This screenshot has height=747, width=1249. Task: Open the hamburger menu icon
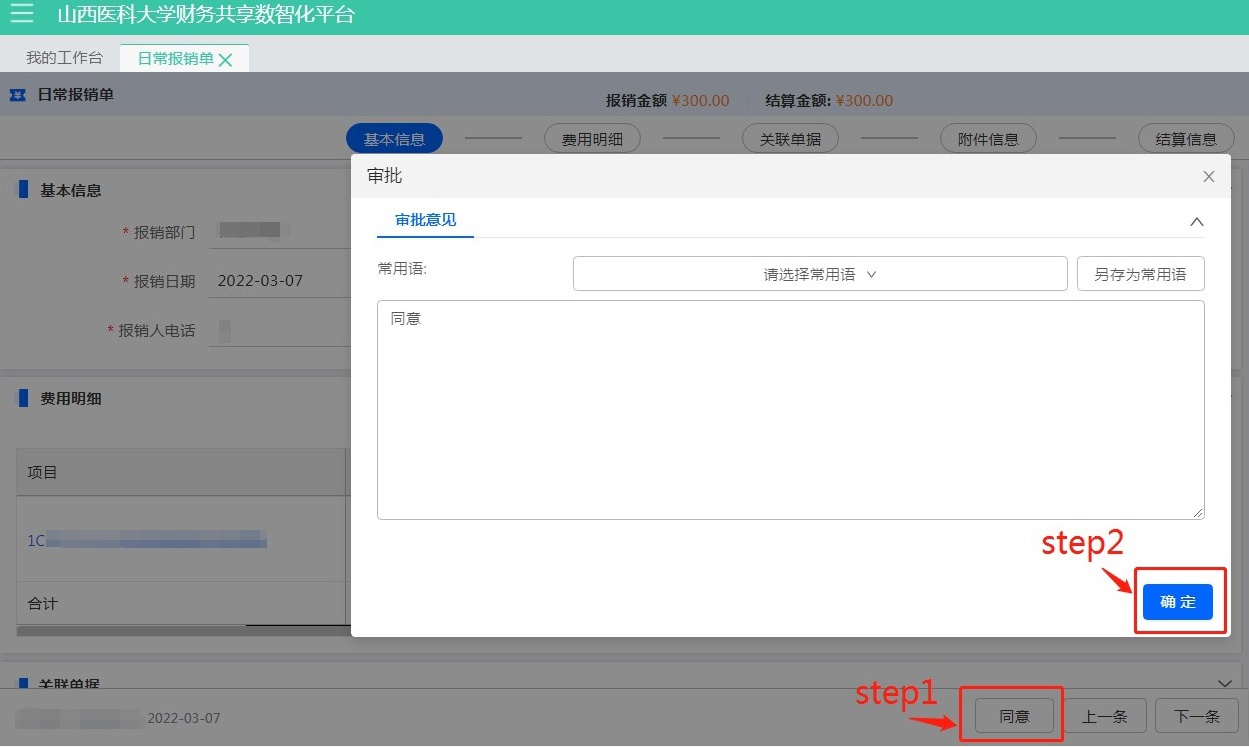[21, 14]
